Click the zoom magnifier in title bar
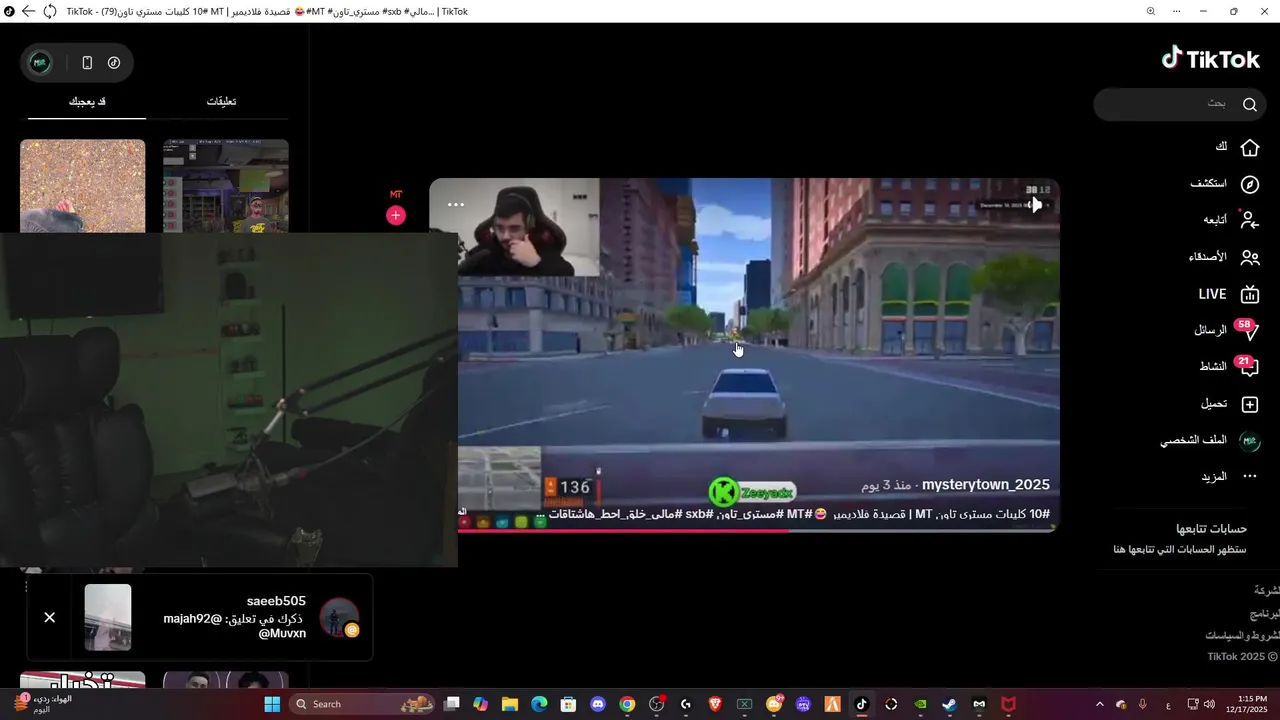The width and height of the screenshot is (1280, 720). click(1150, 11)
